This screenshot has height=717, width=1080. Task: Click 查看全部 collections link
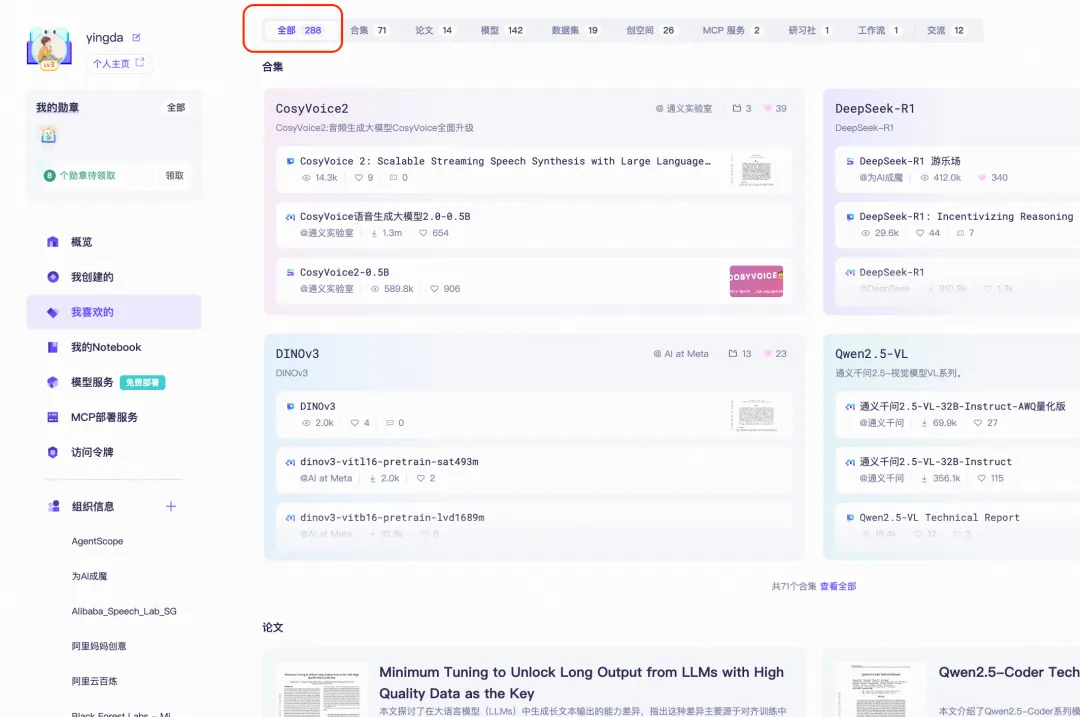[x=838, y=586]
